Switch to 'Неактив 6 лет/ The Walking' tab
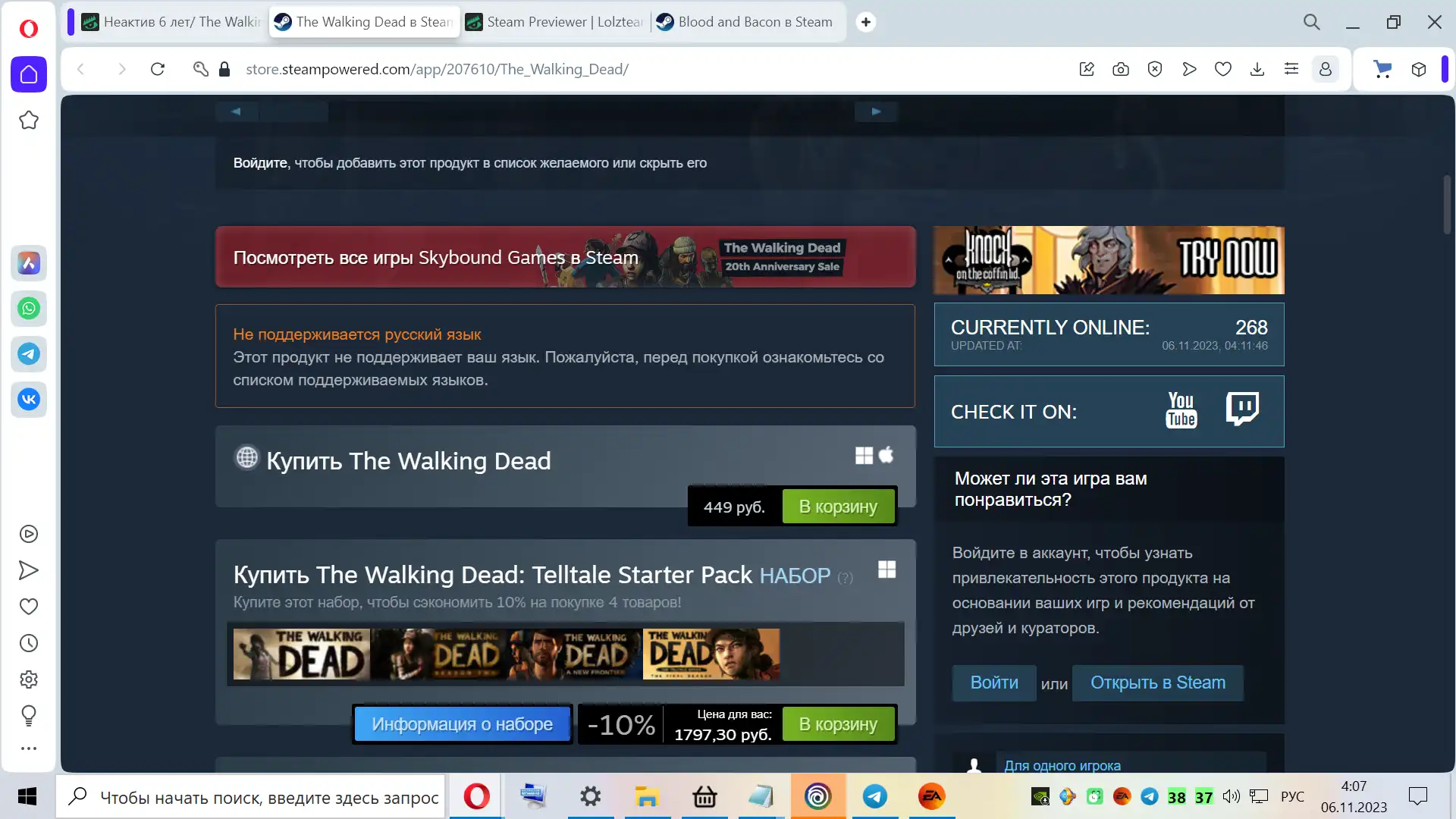This screenshot has width=1456, height=819. 171,22
